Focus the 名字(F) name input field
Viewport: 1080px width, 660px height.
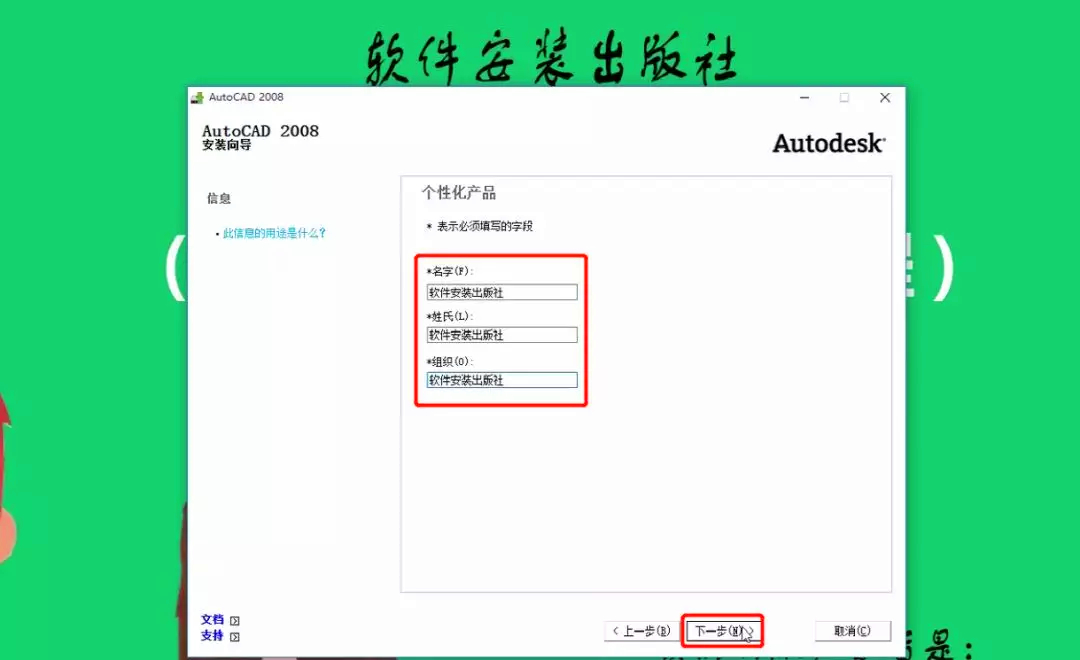coord(502,292)
